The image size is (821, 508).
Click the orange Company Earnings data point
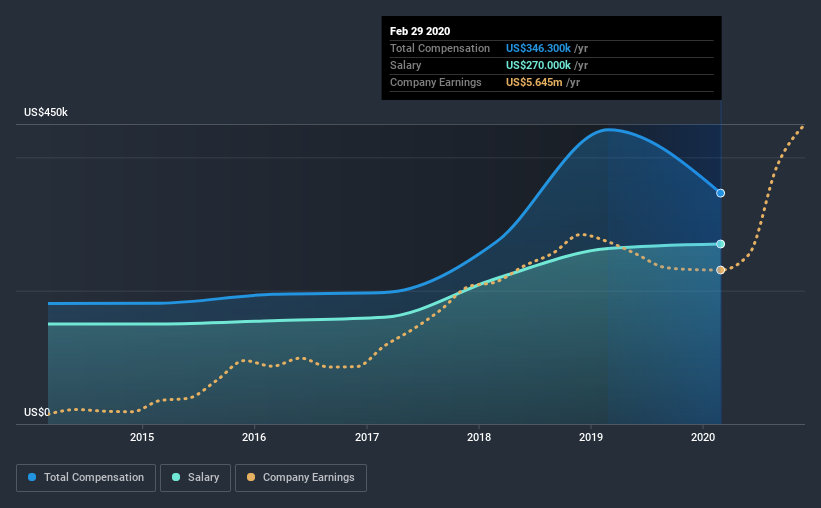[720, 270]
